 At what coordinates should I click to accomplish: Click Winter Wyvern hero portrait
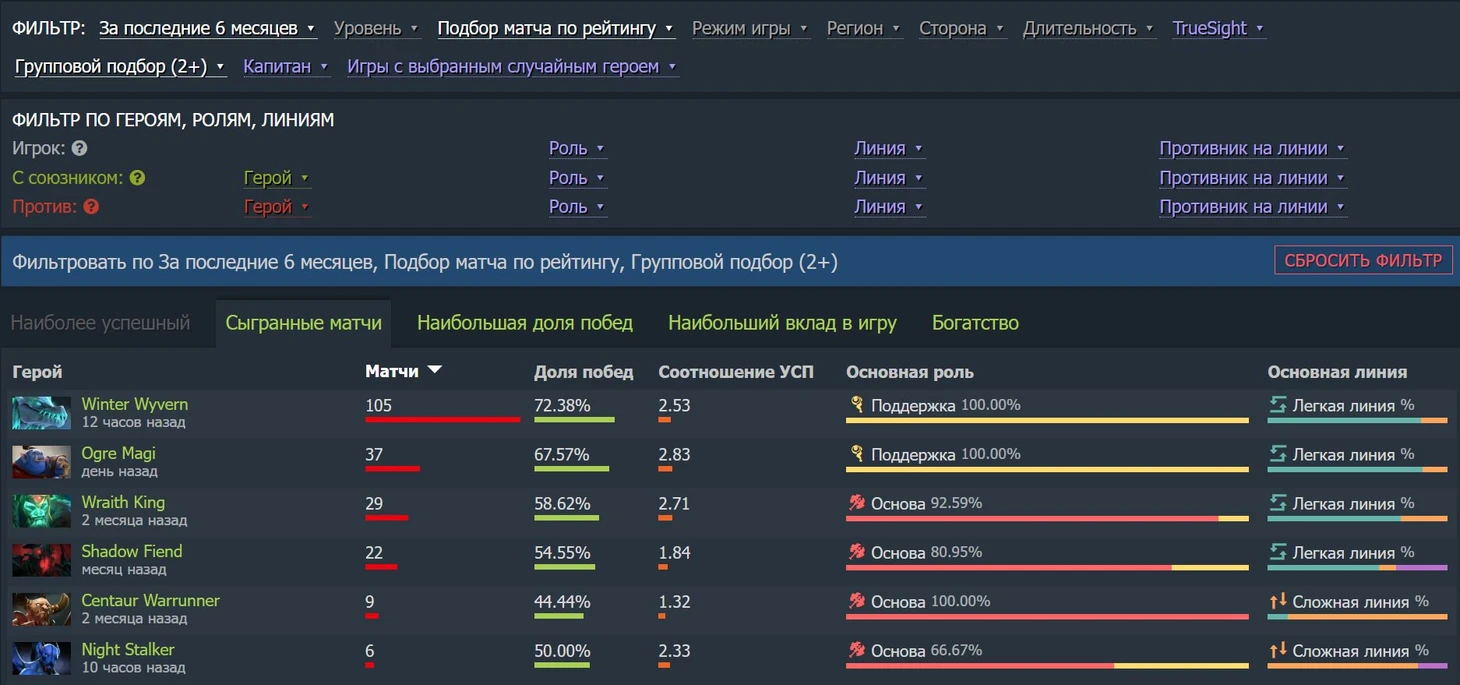click(41, 413)
